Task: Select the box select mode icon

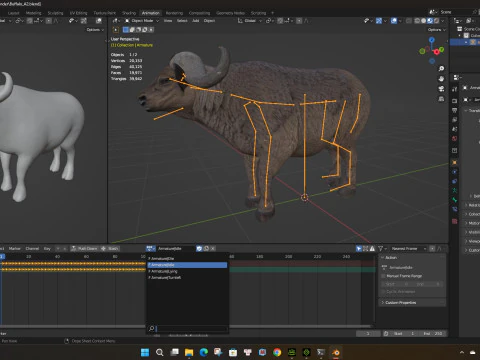Action: coord(126,30)
